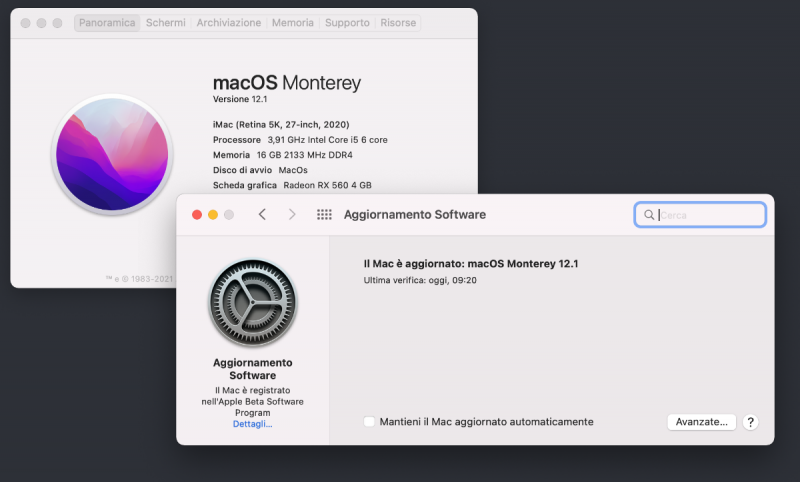Click the Versione 12.1 text
The height and width of the screenshot is (482, 800).
point(240,99)
